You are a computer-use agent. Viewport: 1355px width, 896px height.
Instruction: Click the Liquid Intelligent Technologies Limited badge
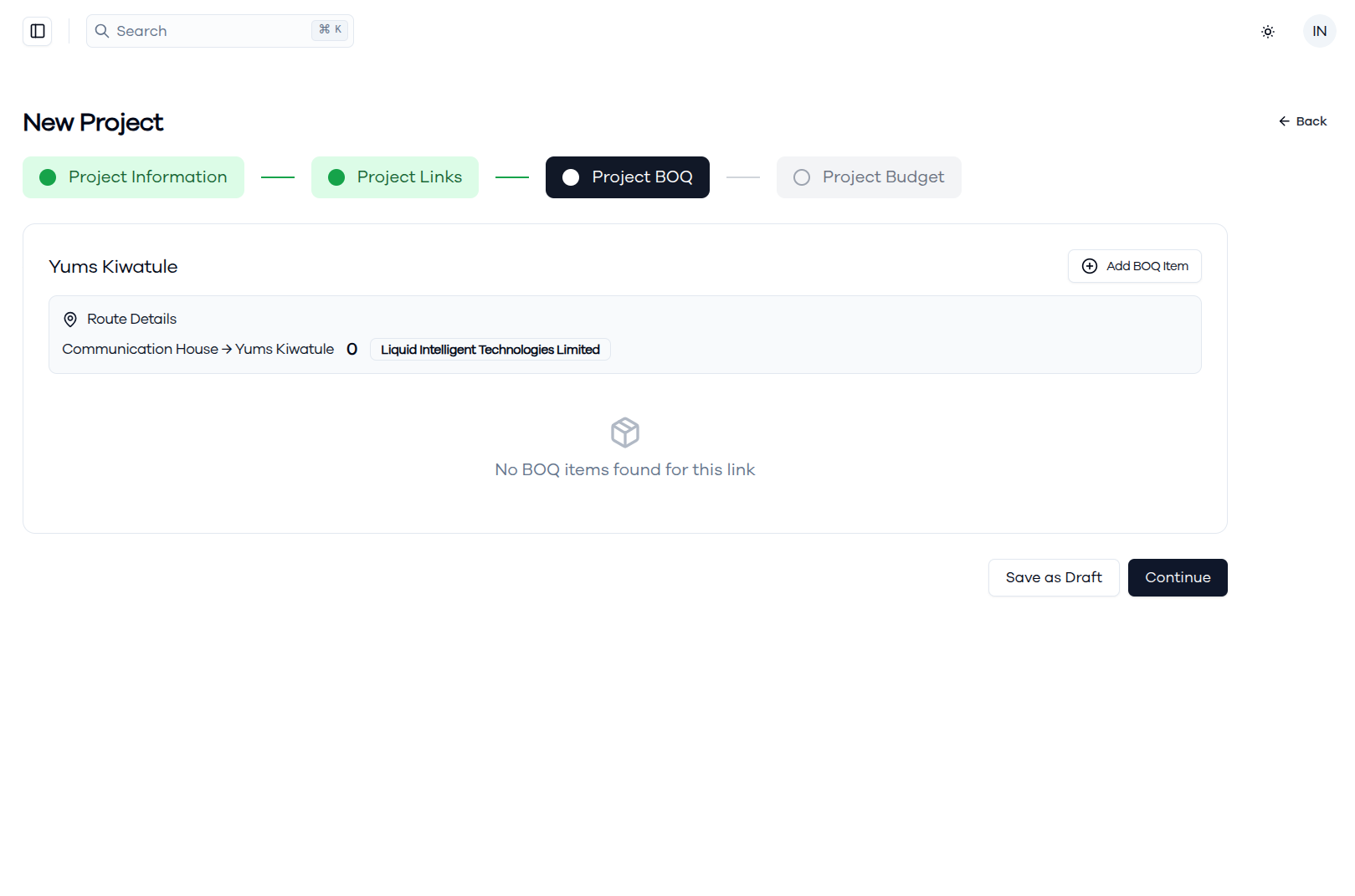[x=490, y=350]
